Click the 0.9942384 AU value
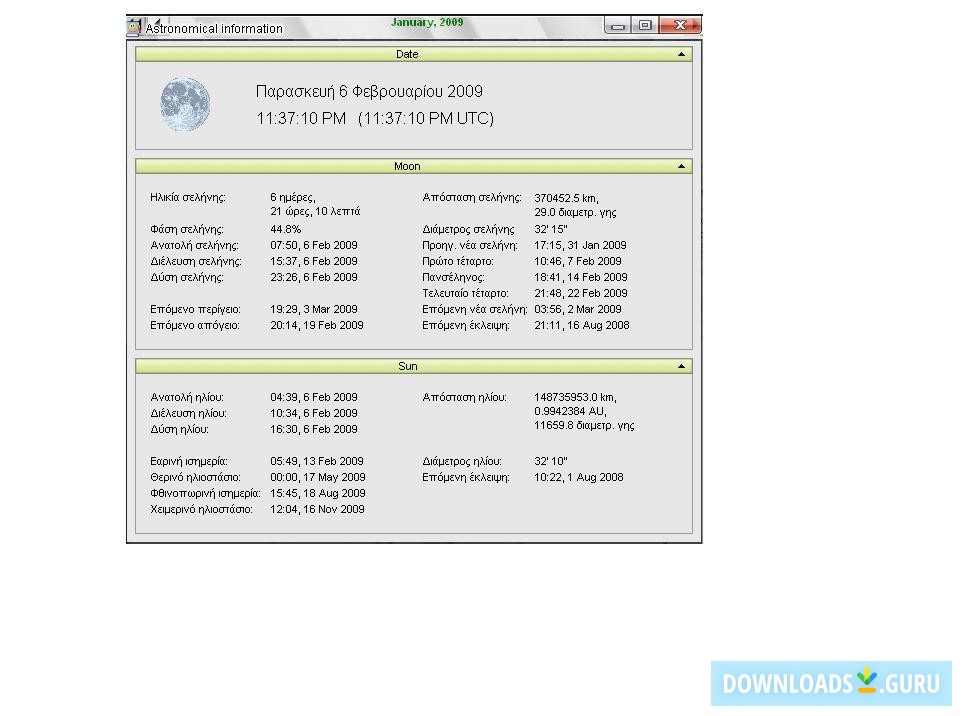Screen dimensions: 962x716 pos(570,412)
